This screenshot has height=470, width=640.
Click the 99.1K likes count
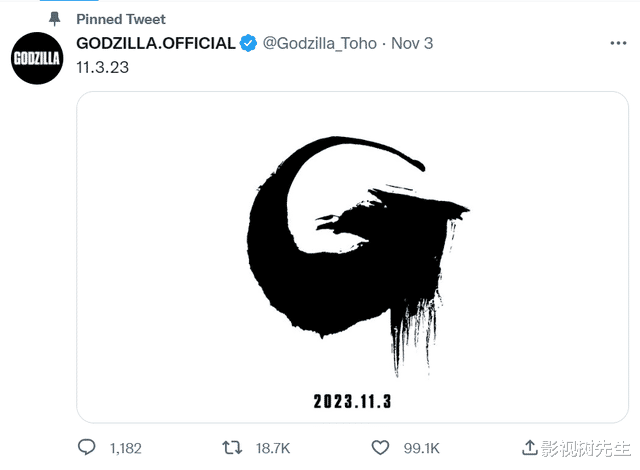(x=421, y=447)
